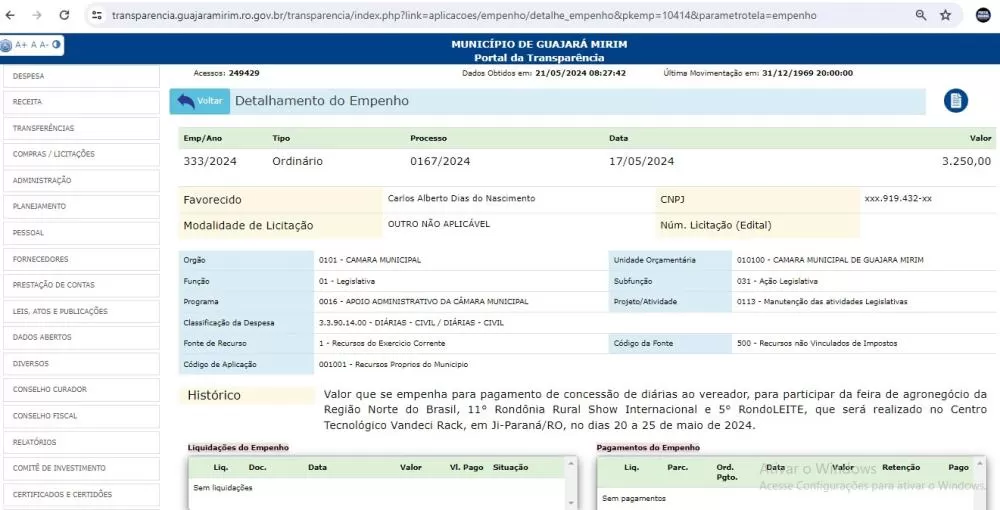Decrease font size with A-
Image resolution: width=1000 pixels, height=510 pixels.
pos(43,45)
